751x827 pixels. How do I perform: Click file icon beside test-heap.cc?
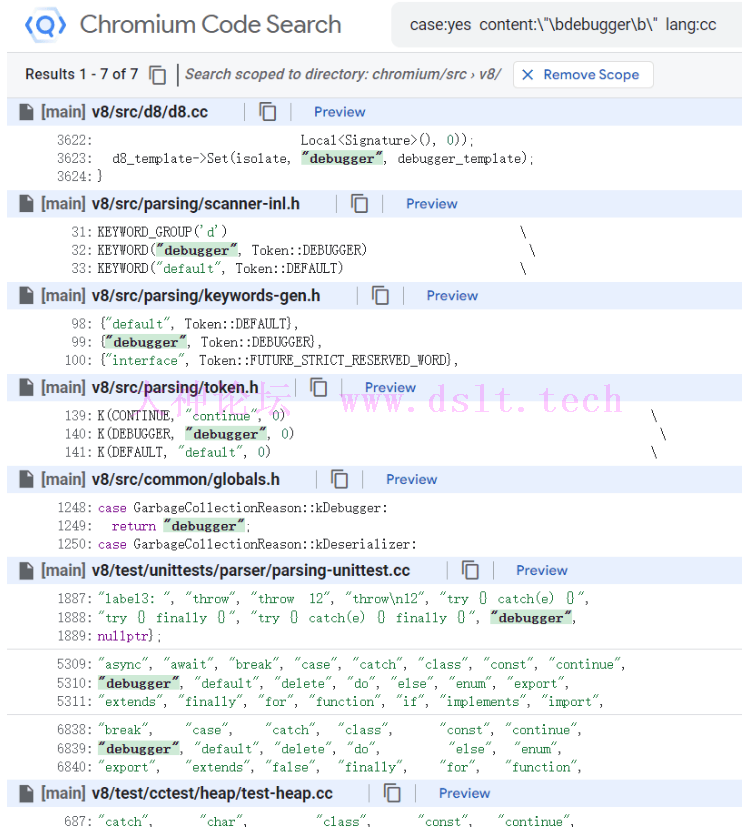pos(26,793)
